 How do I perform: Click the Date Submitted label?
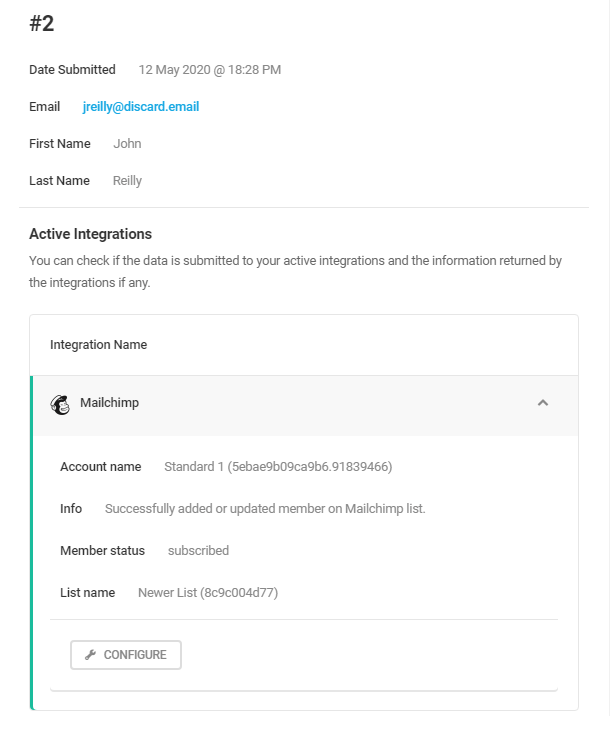(x=72, y=70)
